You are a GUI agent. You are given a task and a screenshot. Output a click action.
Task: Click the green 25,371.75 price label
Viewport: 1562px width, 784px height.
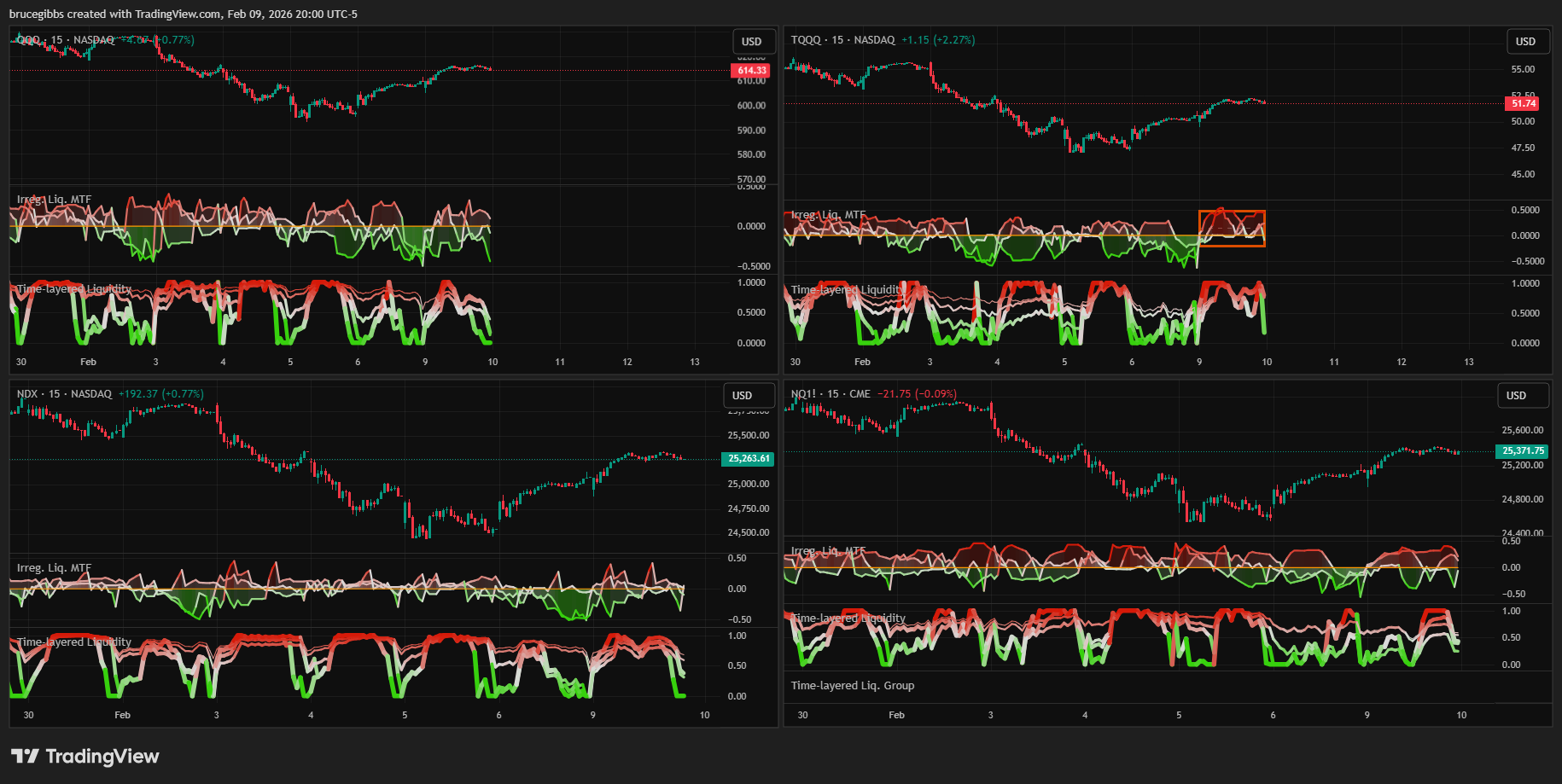(x=1523, y=450)
